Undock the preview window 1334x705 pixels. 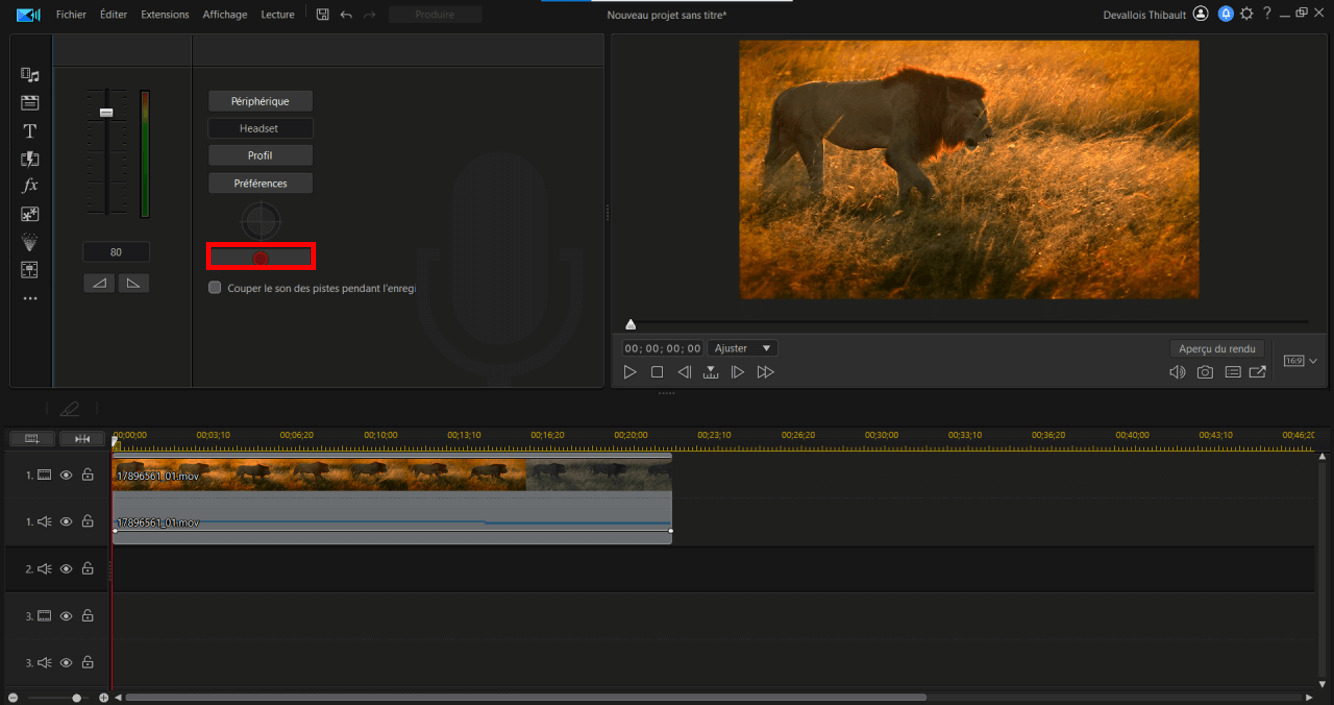click(1258, 372)
